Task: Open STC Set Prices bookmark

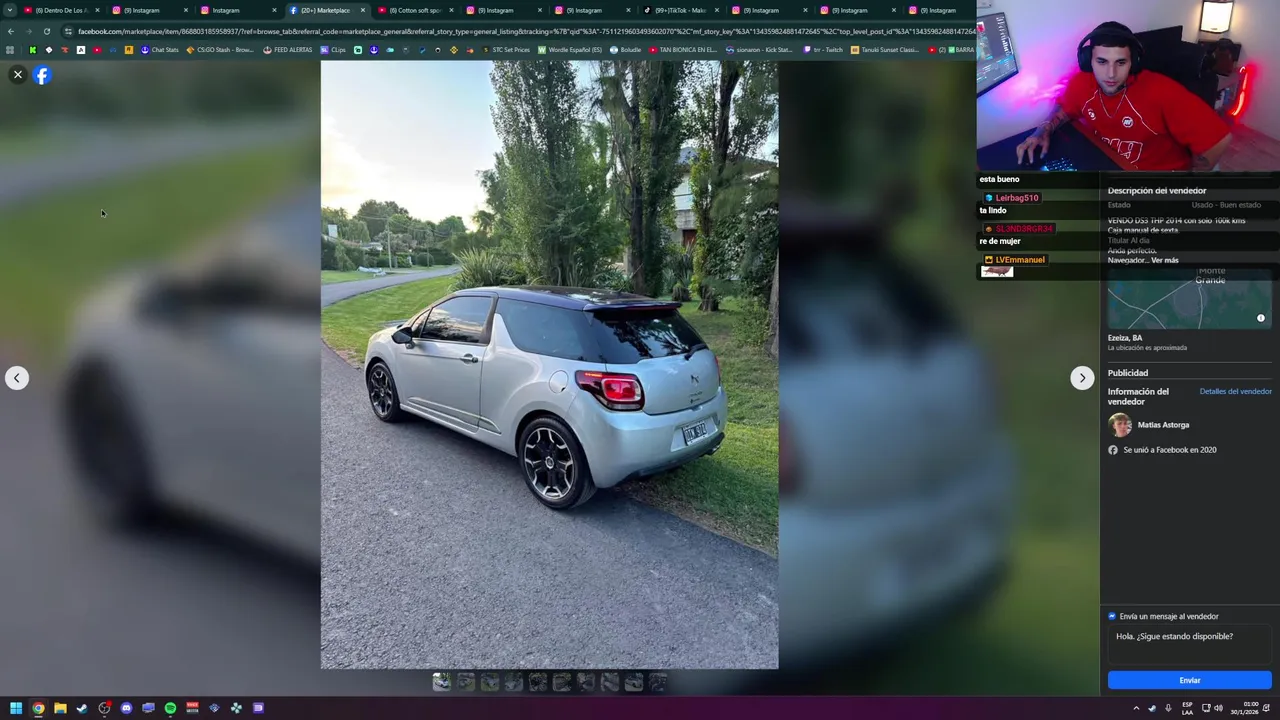Action: [x=506, y=49]
